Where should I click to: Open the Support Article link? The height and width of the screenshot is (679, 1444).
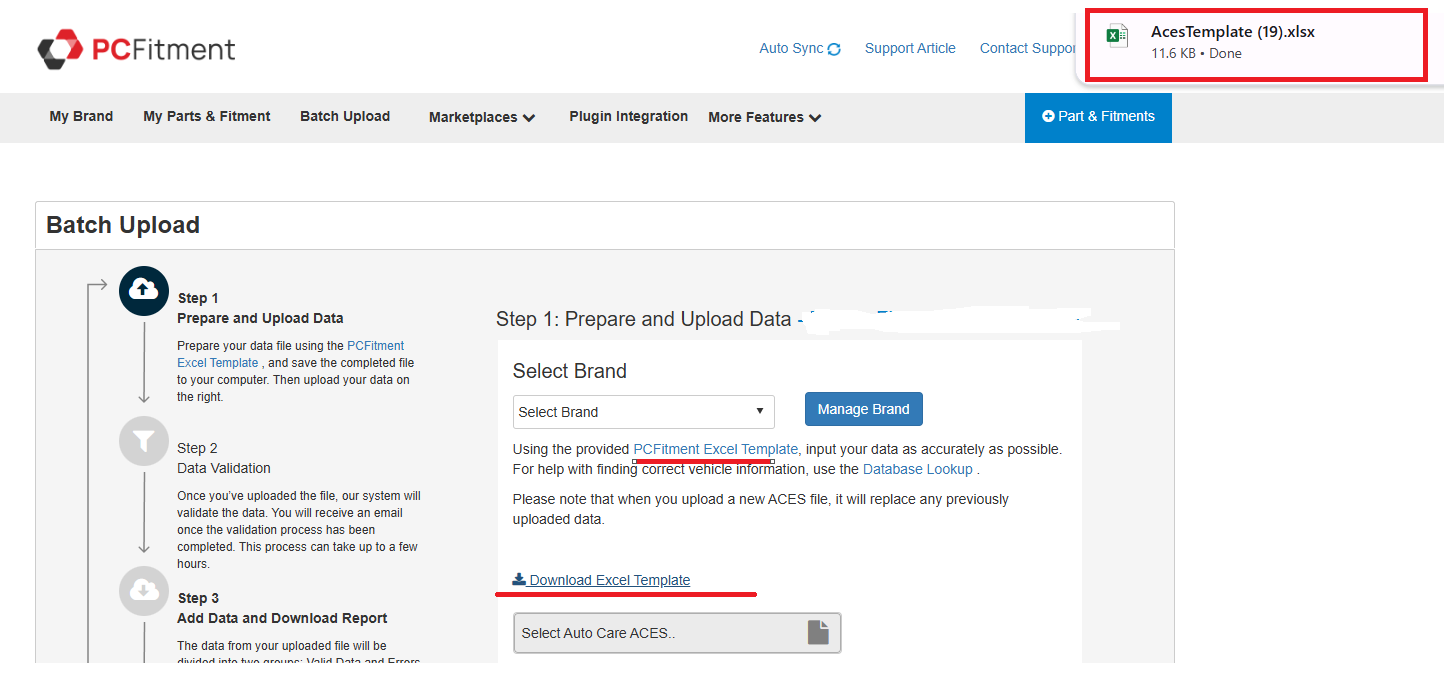click(910, 48)
